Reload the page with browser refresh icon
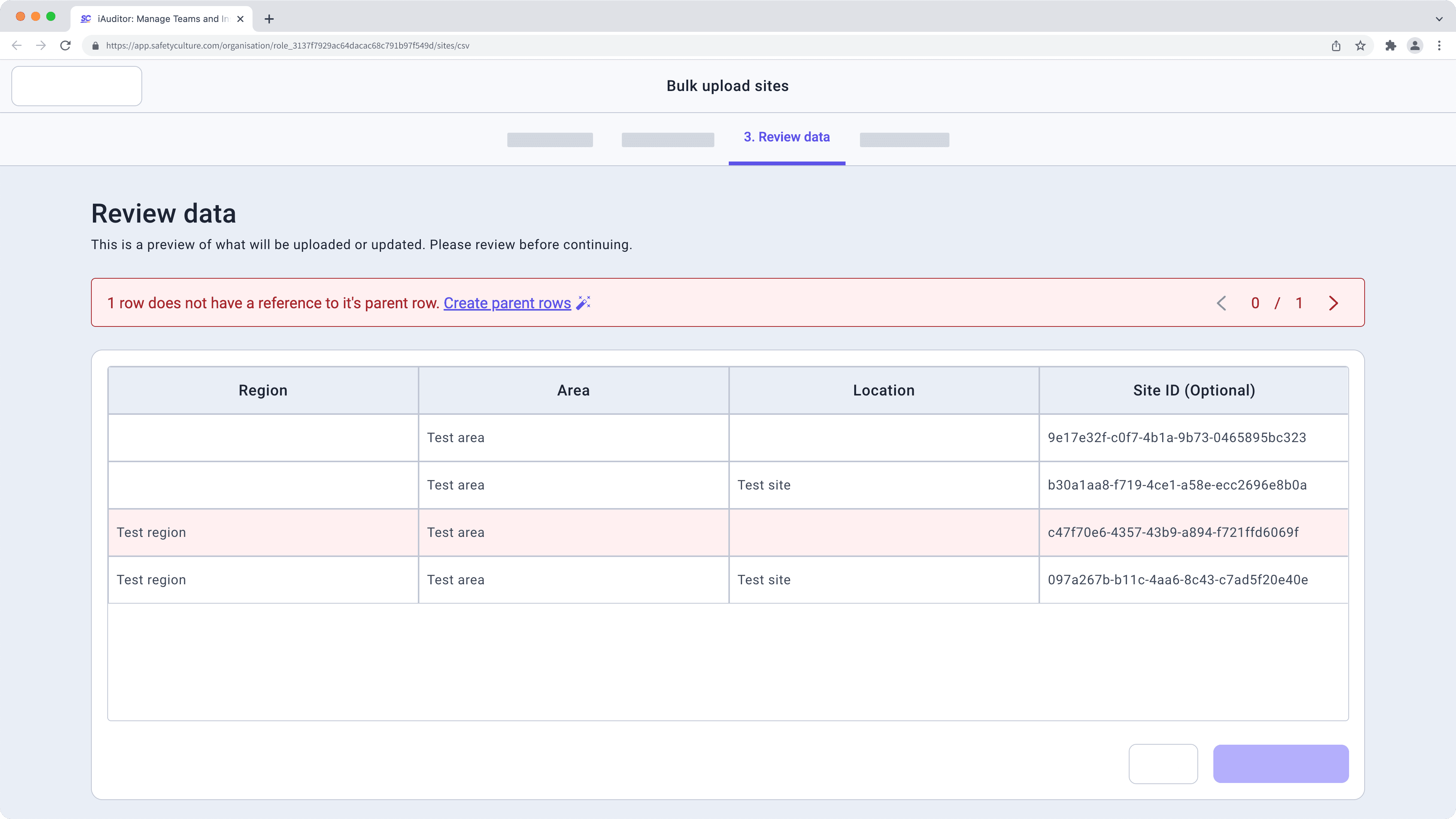 pyautogui.click(x=66, y=46)
